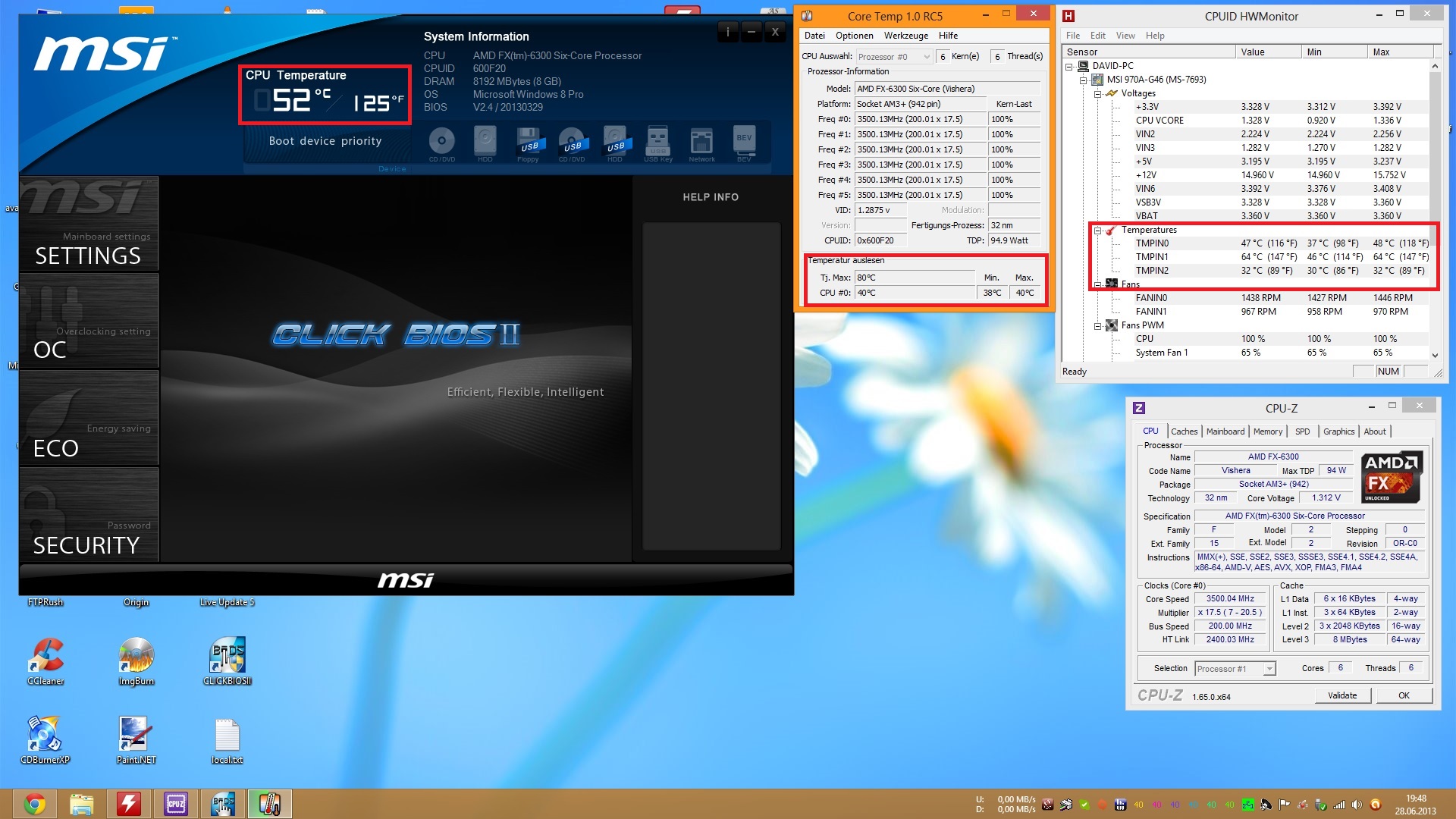This screenshot has width=1456, height=819.
Task: Open the Paint.NET desktop icon
Action: coord(136,740)
